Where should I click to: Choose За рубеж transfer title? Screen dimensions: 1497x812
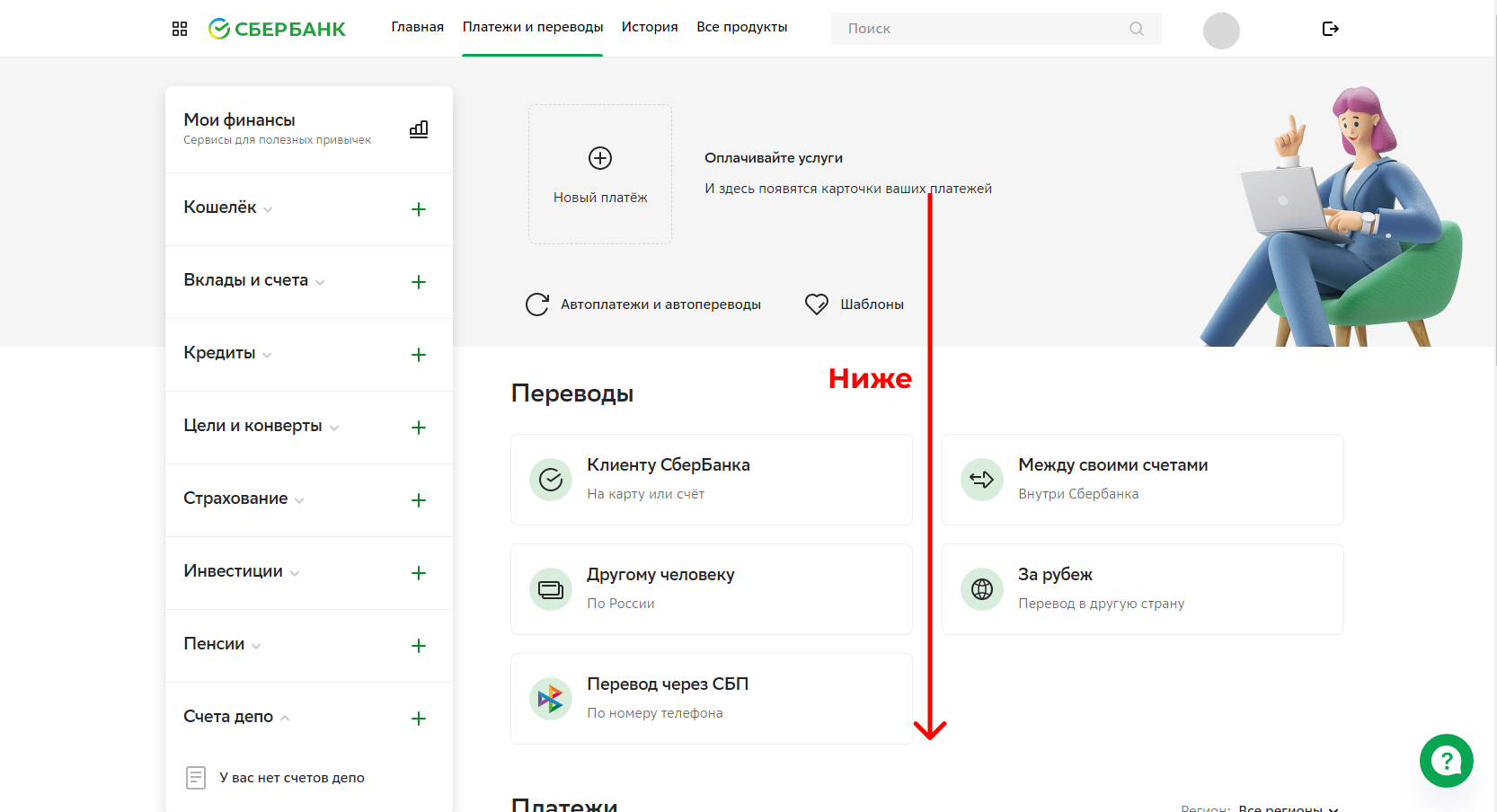(1055, 575)
